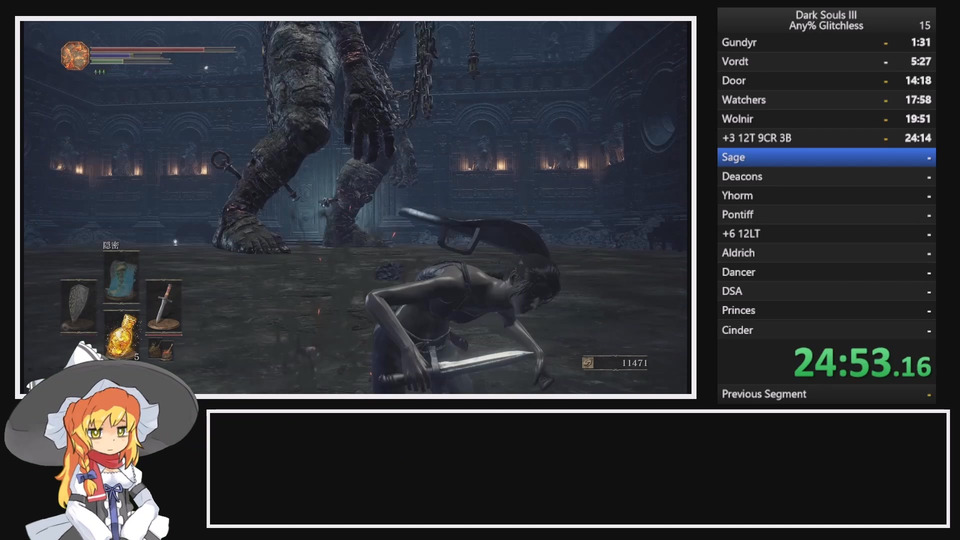Select the Door split row

point(826,80)
